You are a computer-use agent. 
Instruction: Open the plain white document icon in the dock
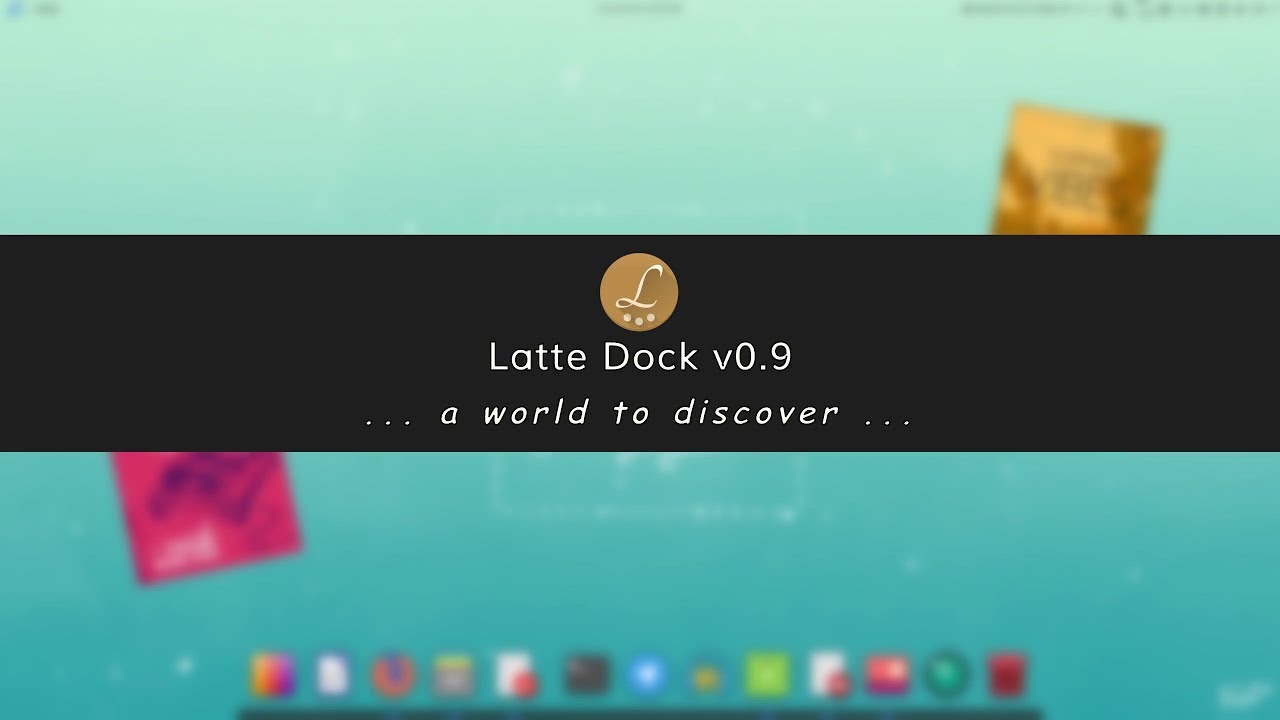click(333, 676)
